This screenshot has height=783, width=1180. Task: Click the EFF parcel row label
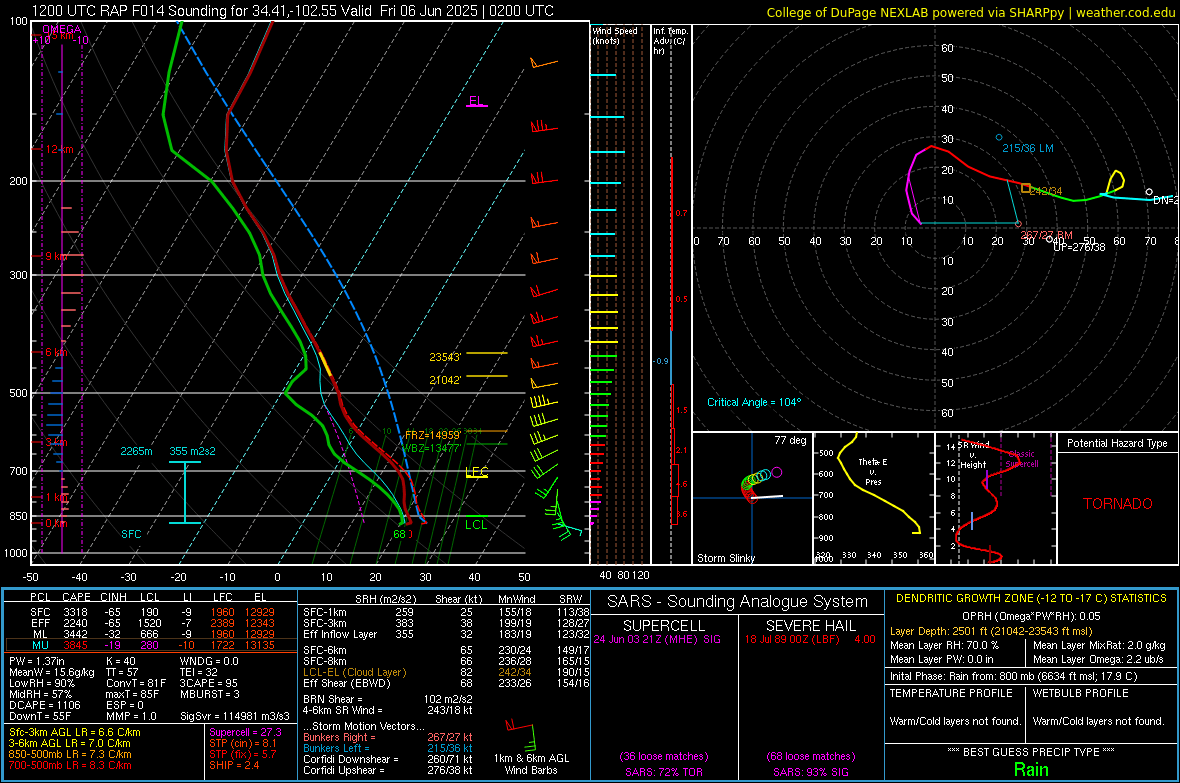(x=40, y=623)
